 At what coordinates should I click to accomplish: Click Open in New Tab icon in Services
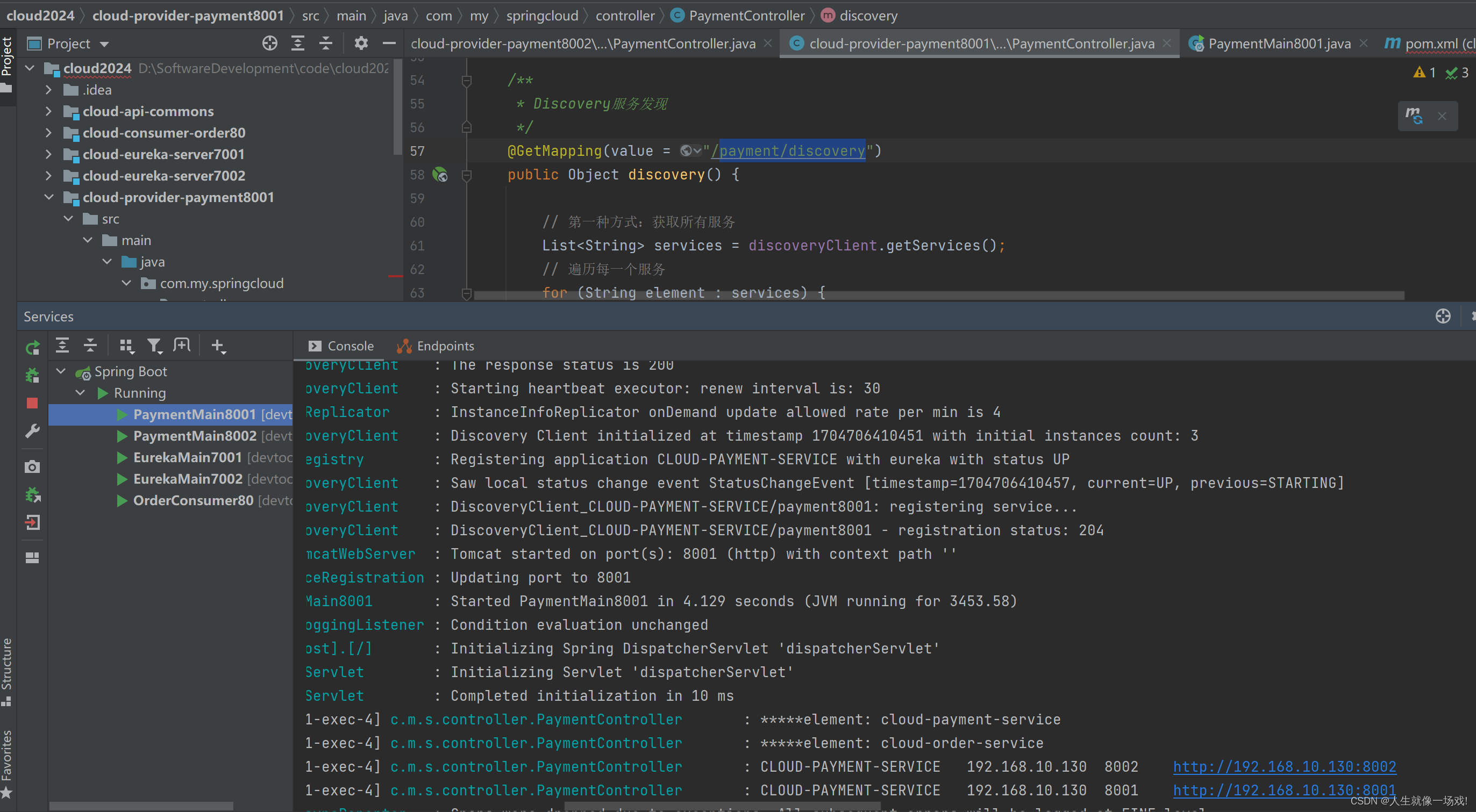(182, 346)
